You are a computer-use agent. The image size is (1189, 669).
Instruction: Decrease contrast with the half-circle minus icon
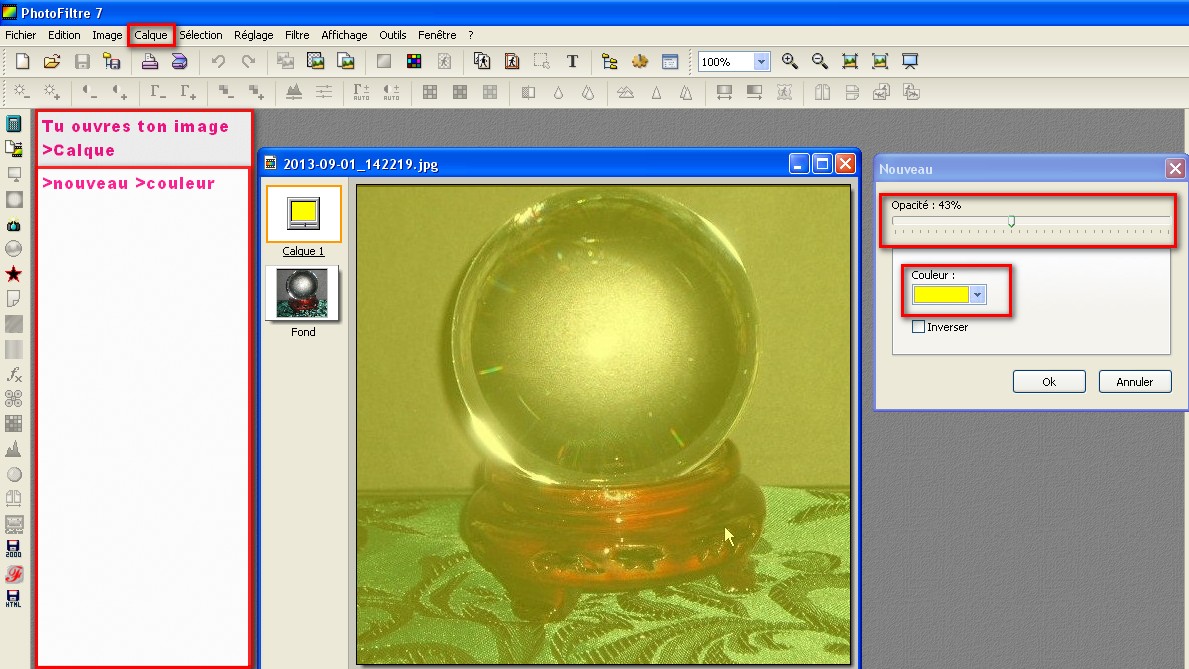(x=89, y=92)
